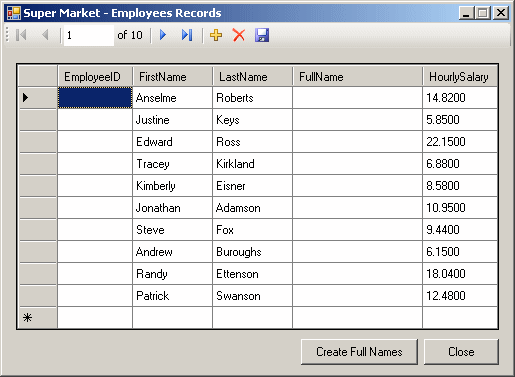Click the salary value 6.8800
The height and width of the screenshot is (377, 515).
click(x=460, y=164)
